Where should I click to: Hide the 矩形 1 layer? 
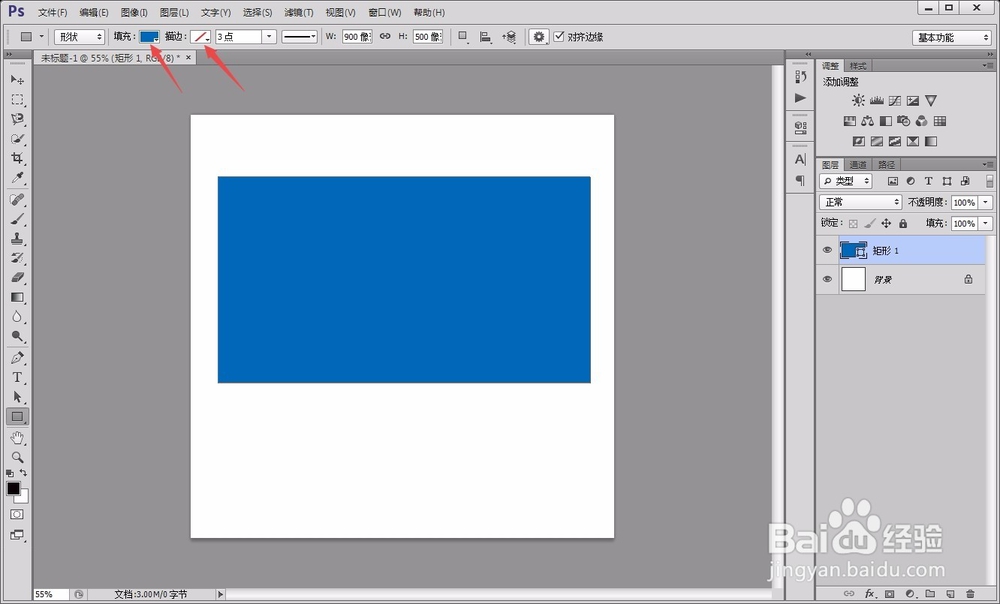[x=827, y=250]
